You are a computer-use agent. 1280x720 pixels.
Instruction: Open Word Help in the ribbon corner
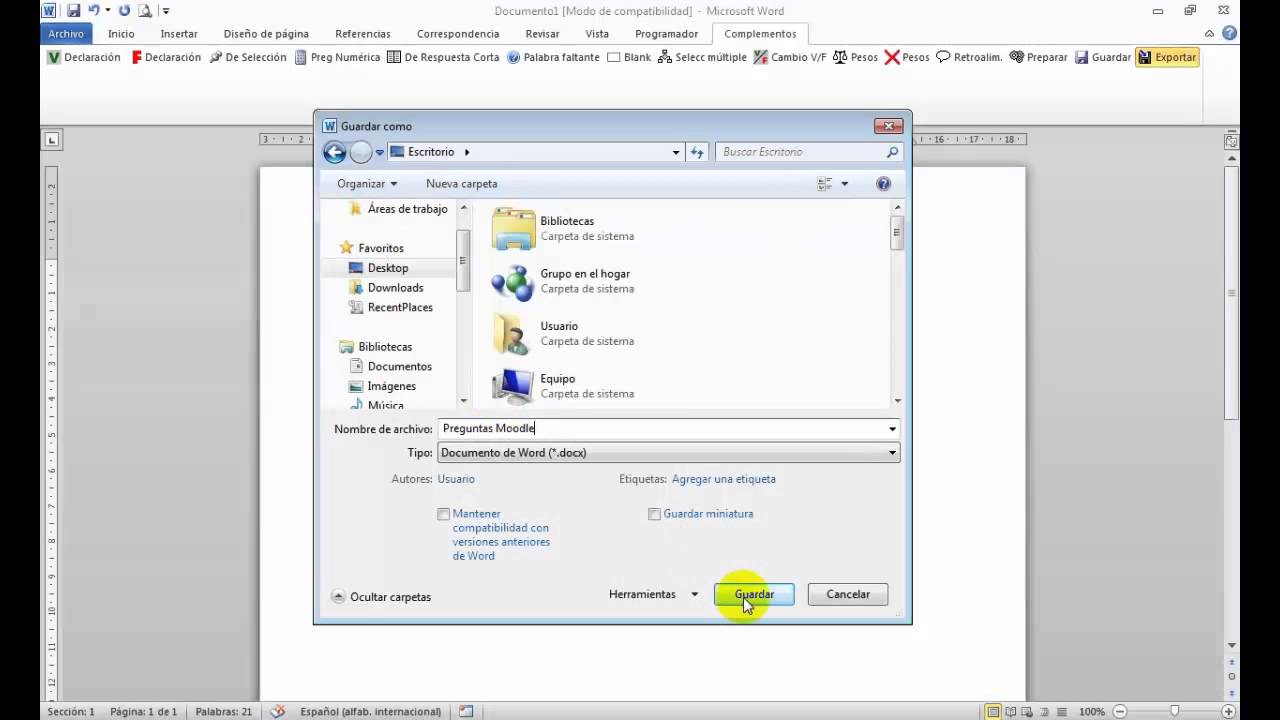(1229, 33)
